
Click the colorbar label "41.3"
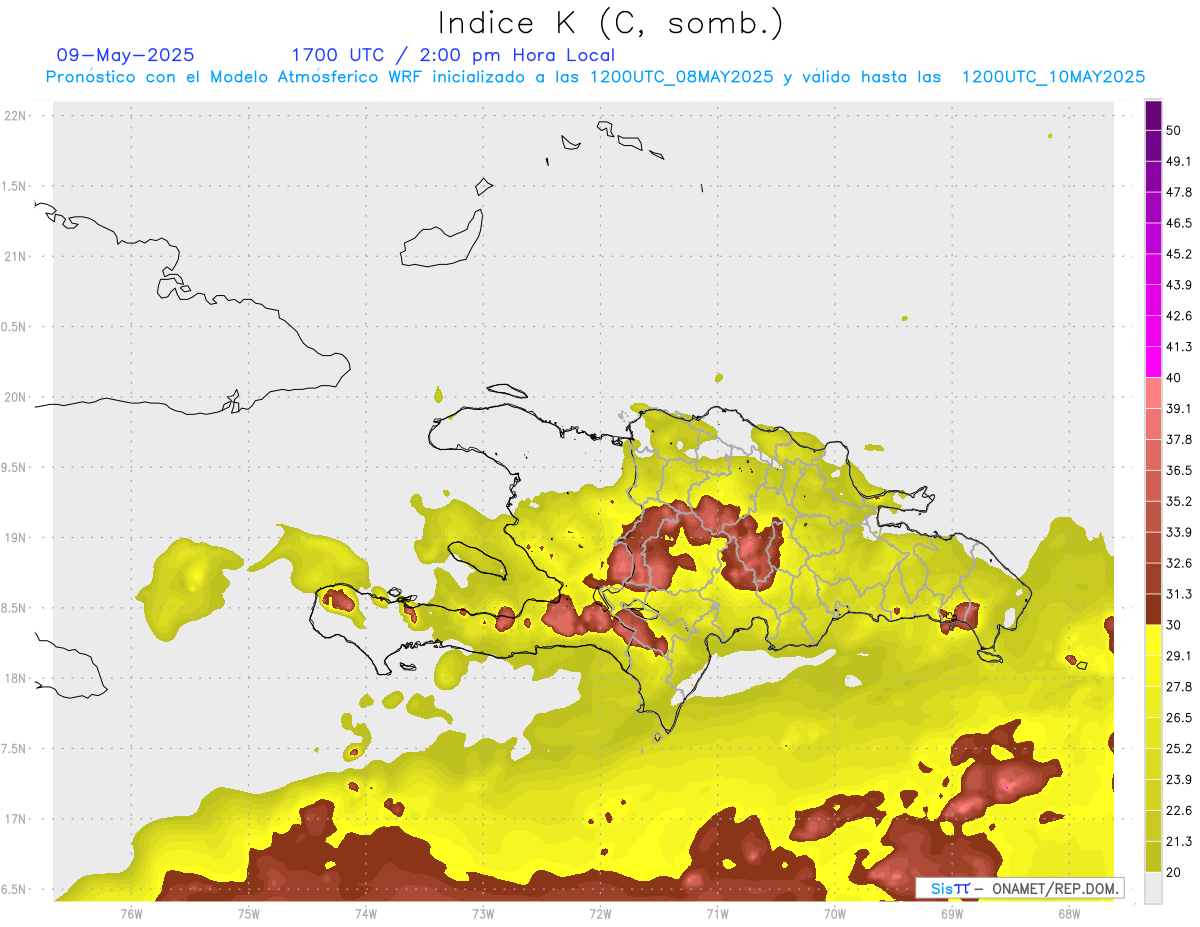(1179, 347)
